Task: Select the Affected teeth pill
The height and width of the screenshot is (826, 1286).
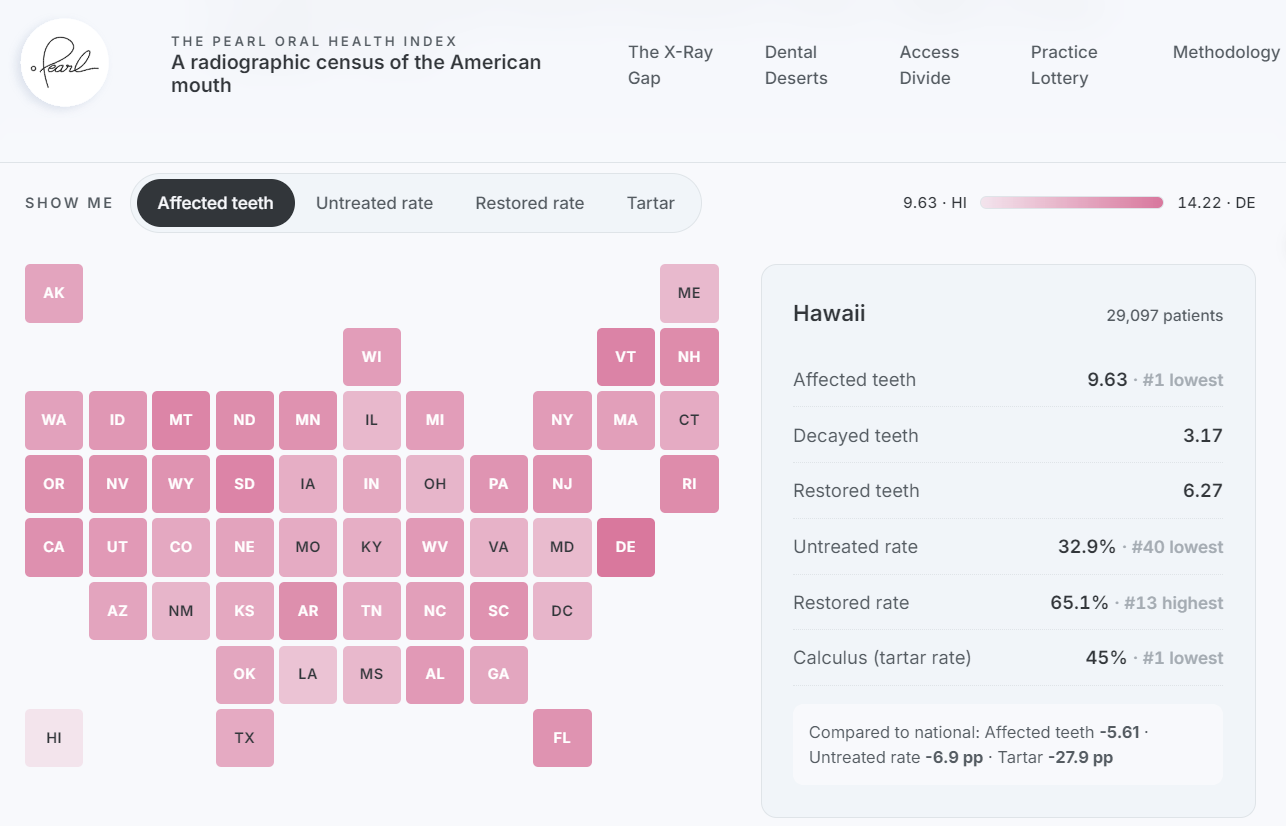Action: (215, 203)
